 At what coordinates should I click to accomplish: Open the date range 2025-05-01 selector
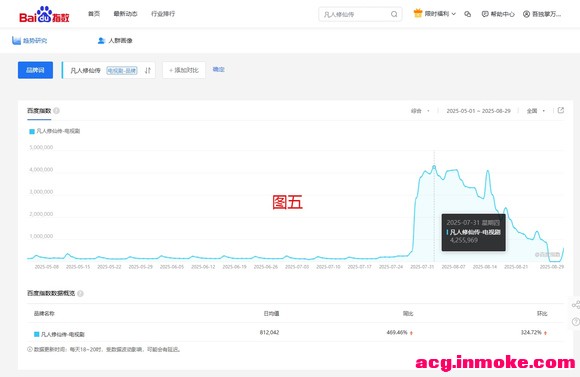478,111
